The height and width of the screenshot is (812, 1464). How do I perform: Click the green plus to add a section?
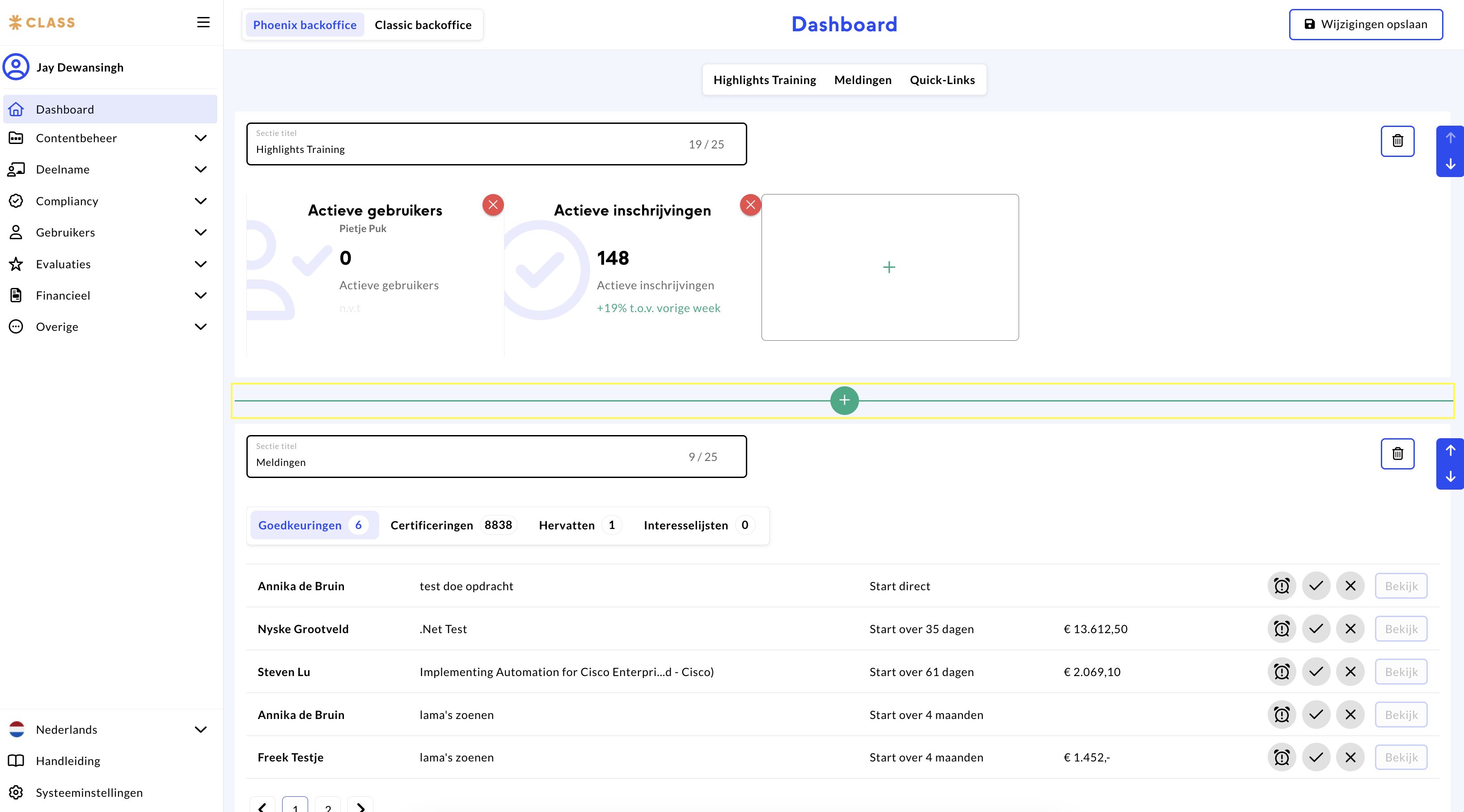coord(844,401)
